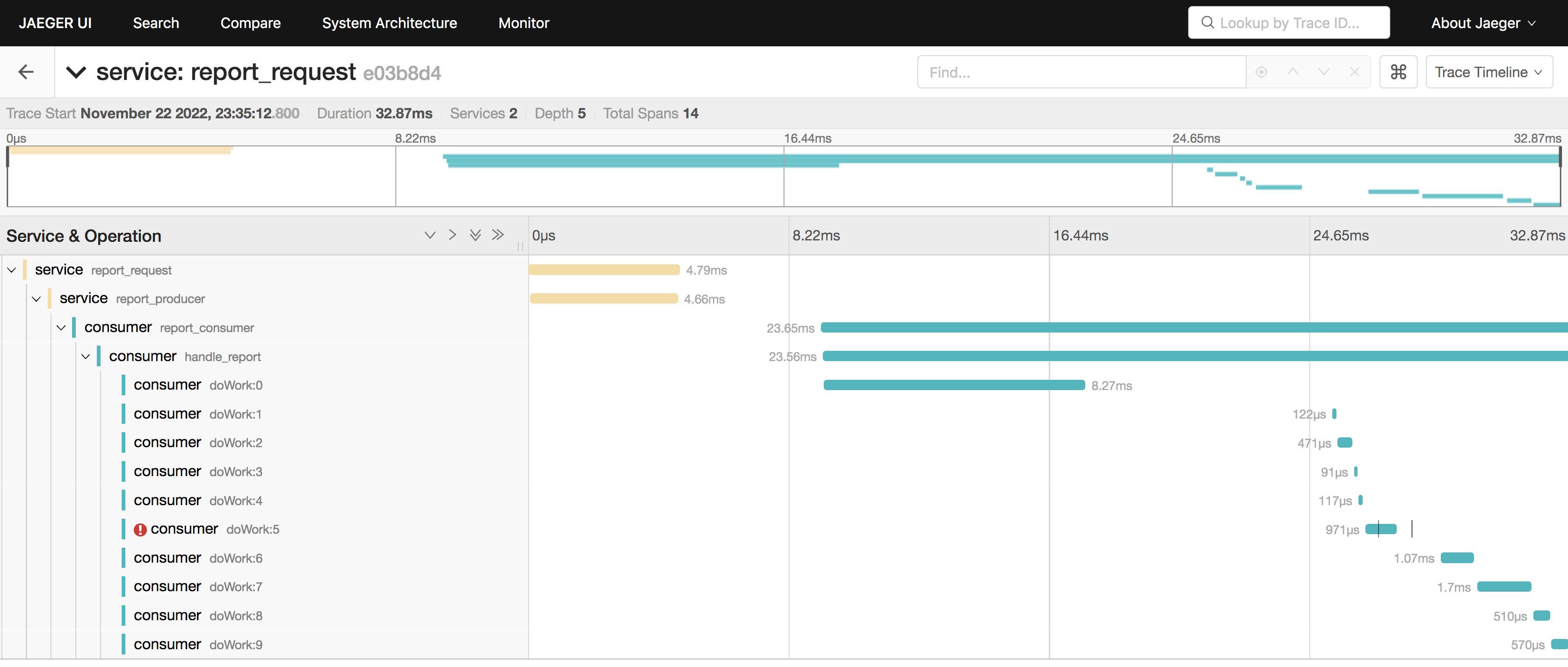Click the doWork:0 span bar
Viewport: 1568px width, 667px height.
tap(954, 385)
